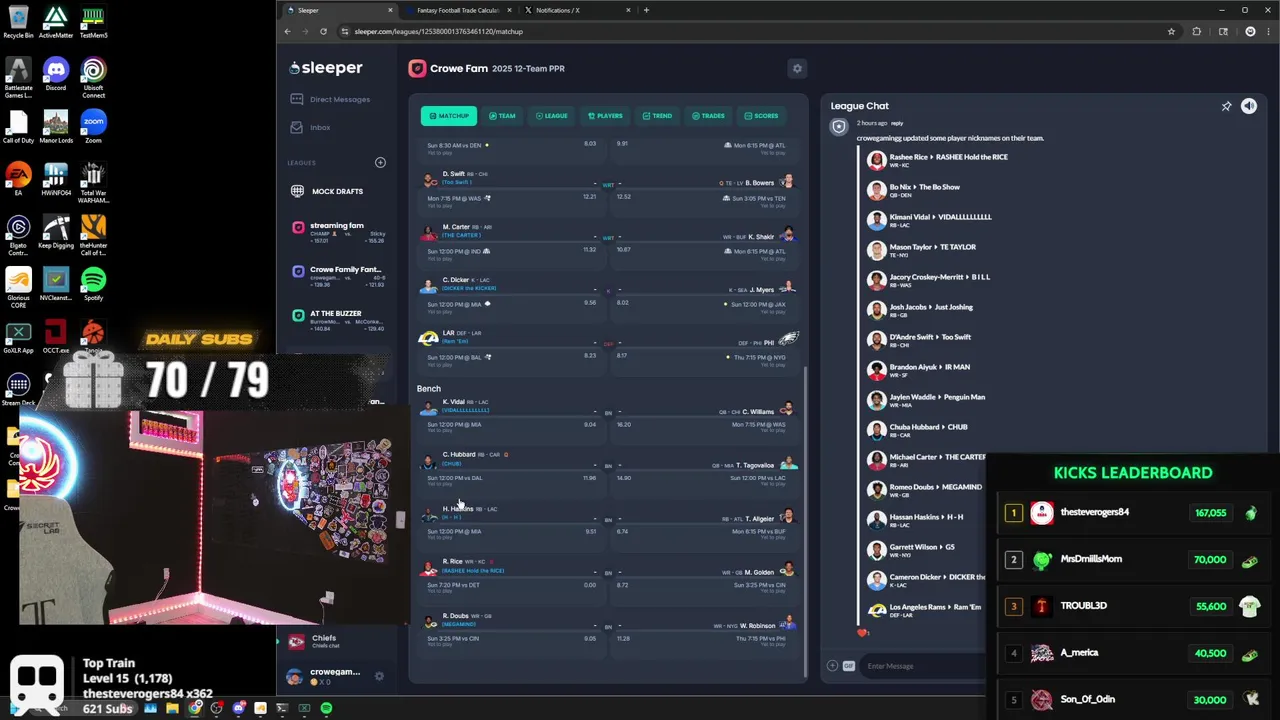Switch to the TRADES tab
This screenshot has height=720, width=1280.
708,116
